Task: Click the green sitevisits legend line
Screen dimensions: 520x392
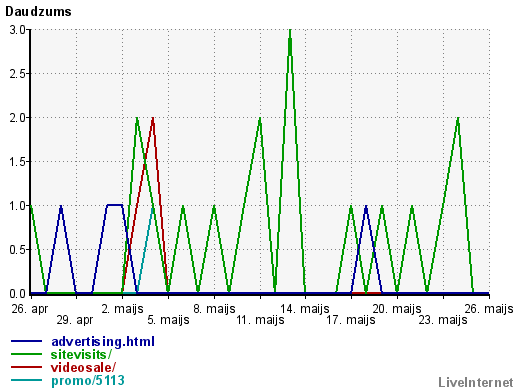Action: pyautogui.click(x=26, y=354)
